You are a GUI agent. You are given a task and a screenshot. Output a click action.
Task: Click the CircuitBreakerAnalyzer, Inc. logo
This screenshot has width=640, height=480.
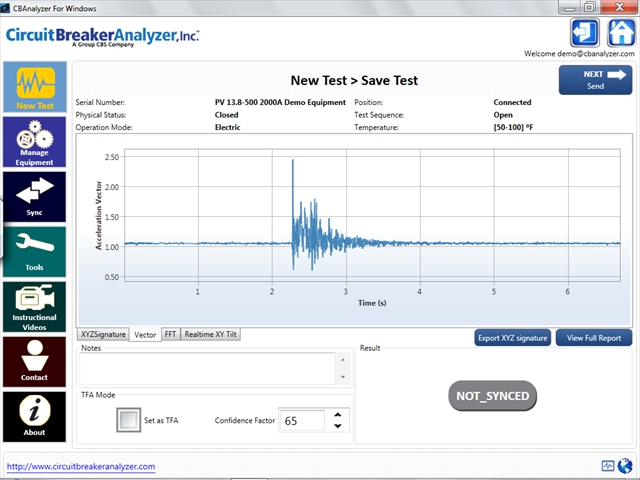pos(102,36)
